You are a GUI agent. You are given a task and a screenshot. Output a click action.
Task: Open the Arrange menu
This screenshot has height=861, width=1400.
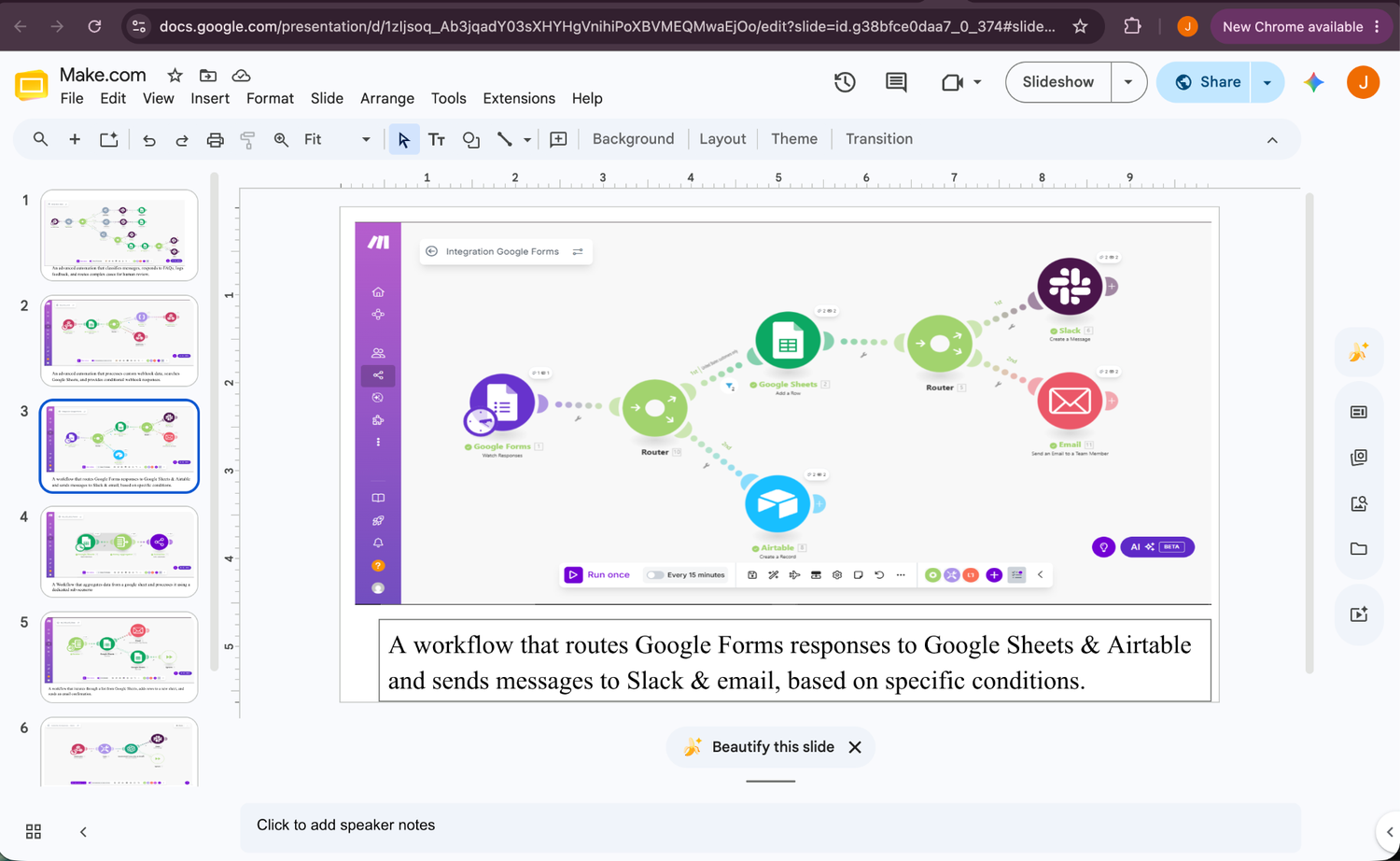pos(387,98)
